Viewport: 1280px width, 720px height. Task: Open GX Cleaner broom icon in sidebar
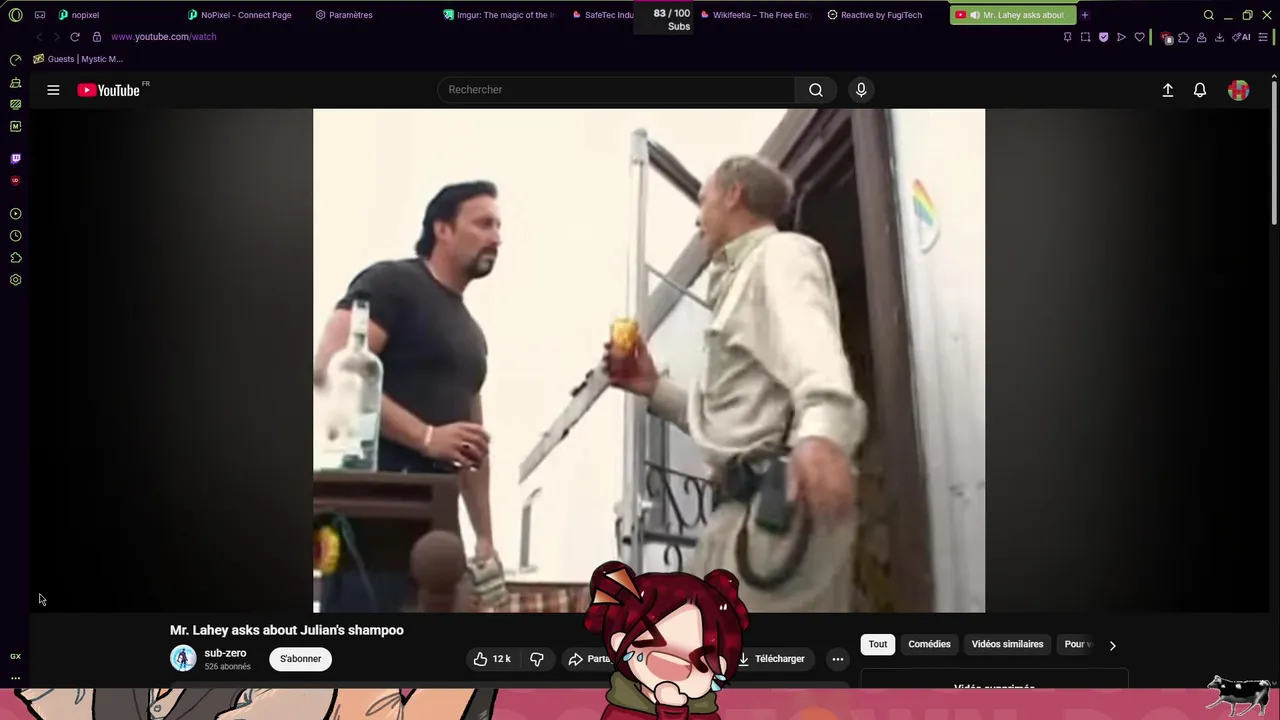click(x=15, y=83)
